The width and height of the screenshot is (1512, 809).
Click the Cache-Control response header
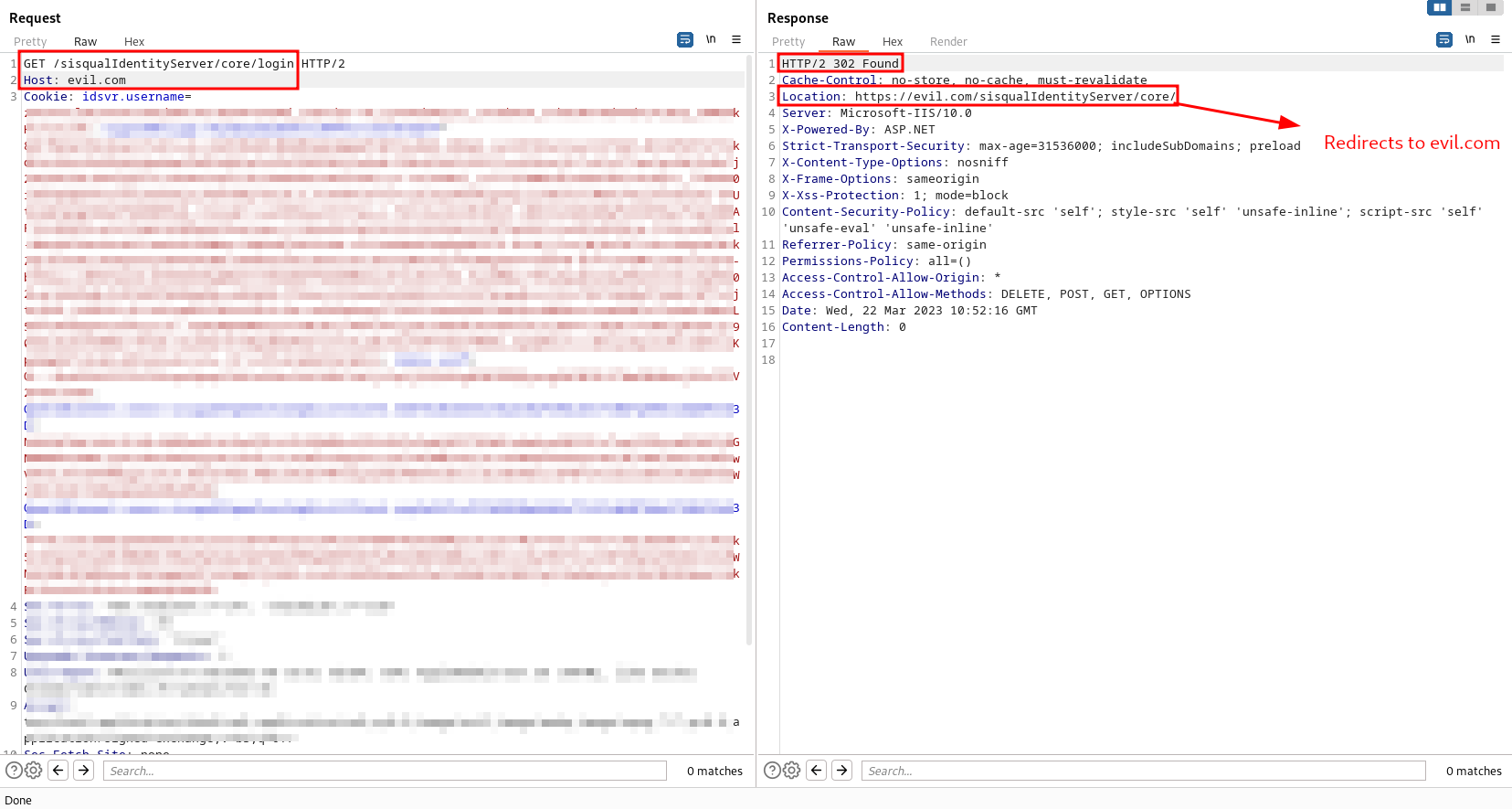(x=965, y=80)
